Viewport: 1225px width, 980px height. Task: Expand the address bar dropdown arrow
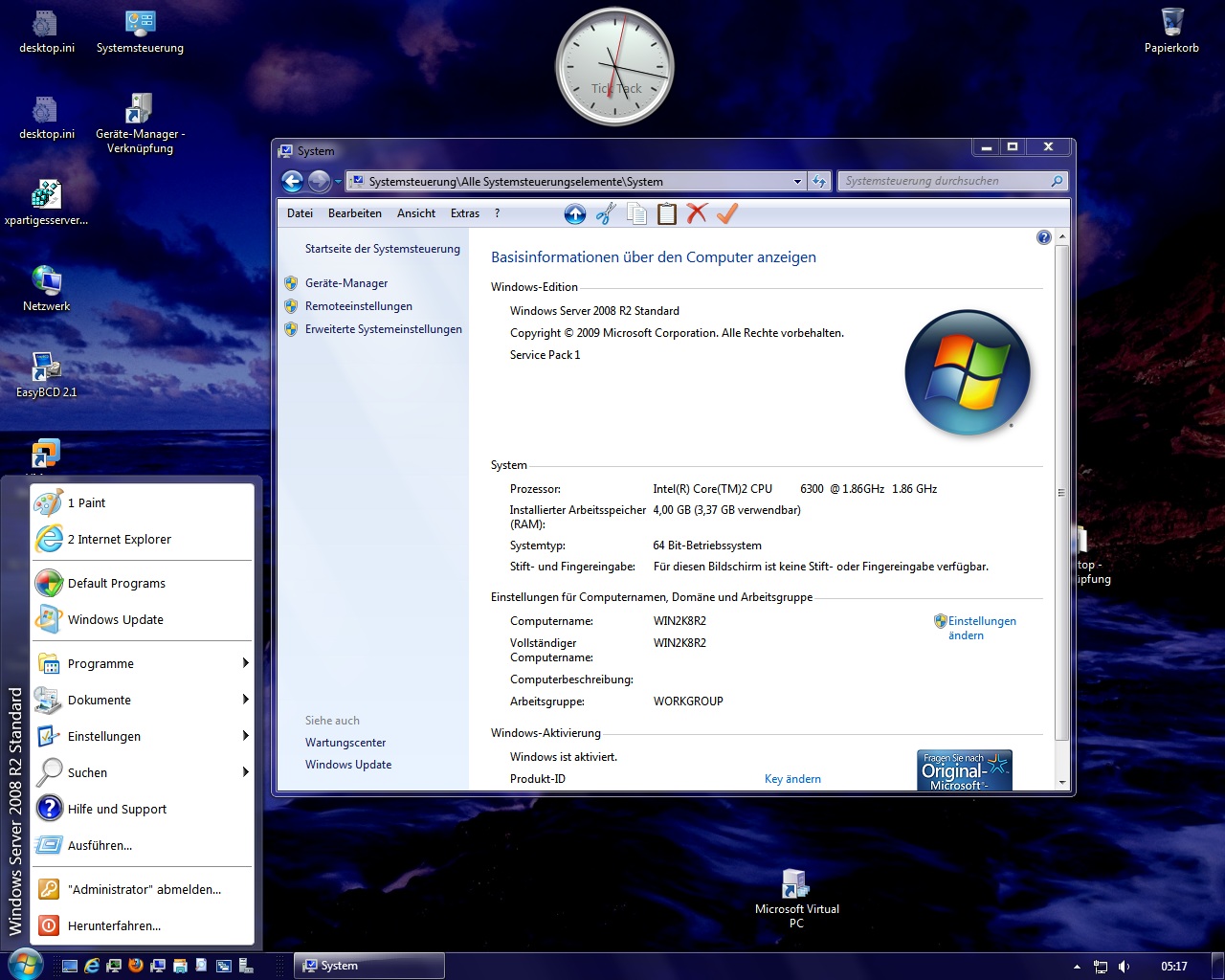tap(797, 181)
